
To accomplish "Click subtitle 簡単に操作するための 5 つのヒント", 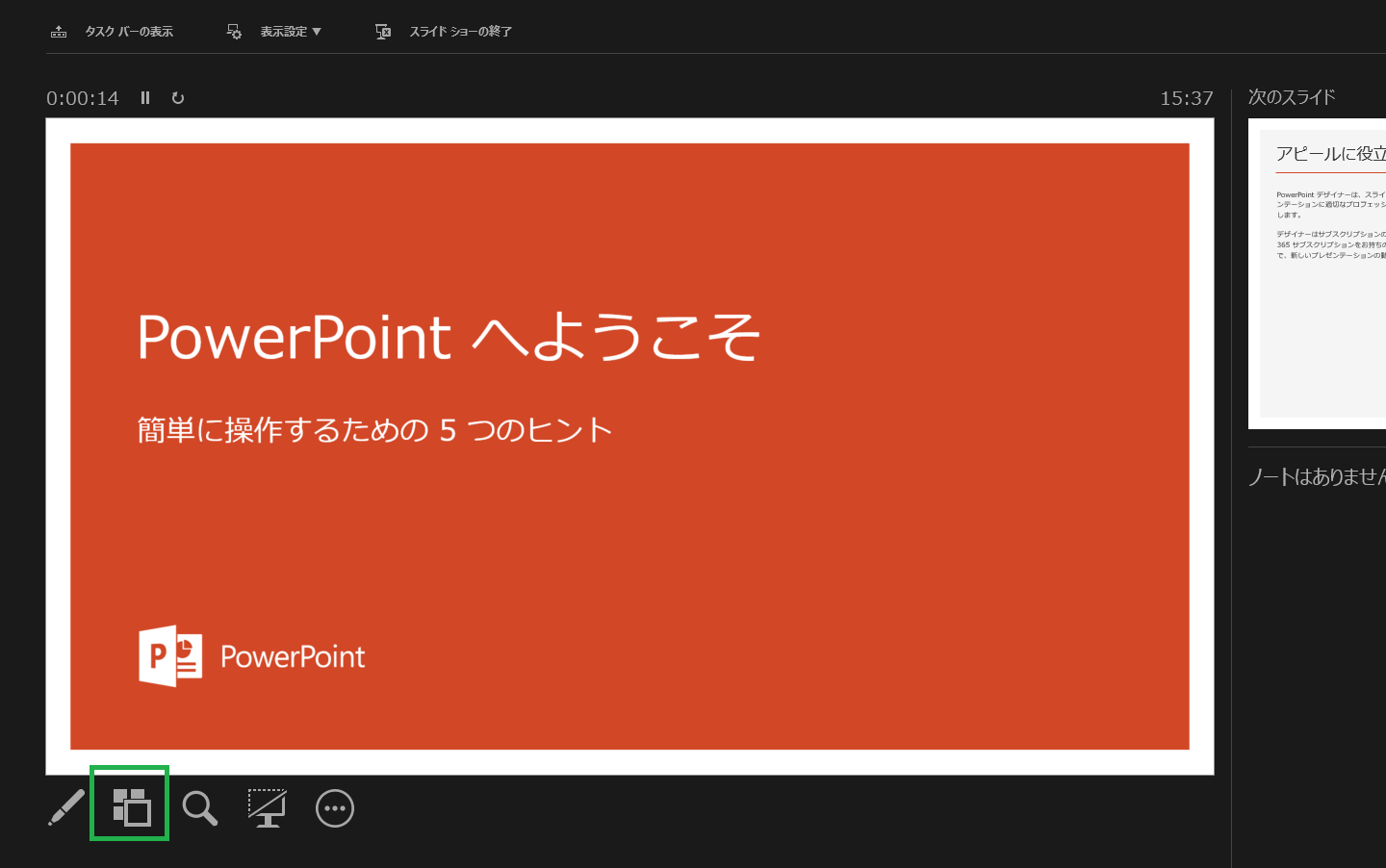I will [374, 429].
